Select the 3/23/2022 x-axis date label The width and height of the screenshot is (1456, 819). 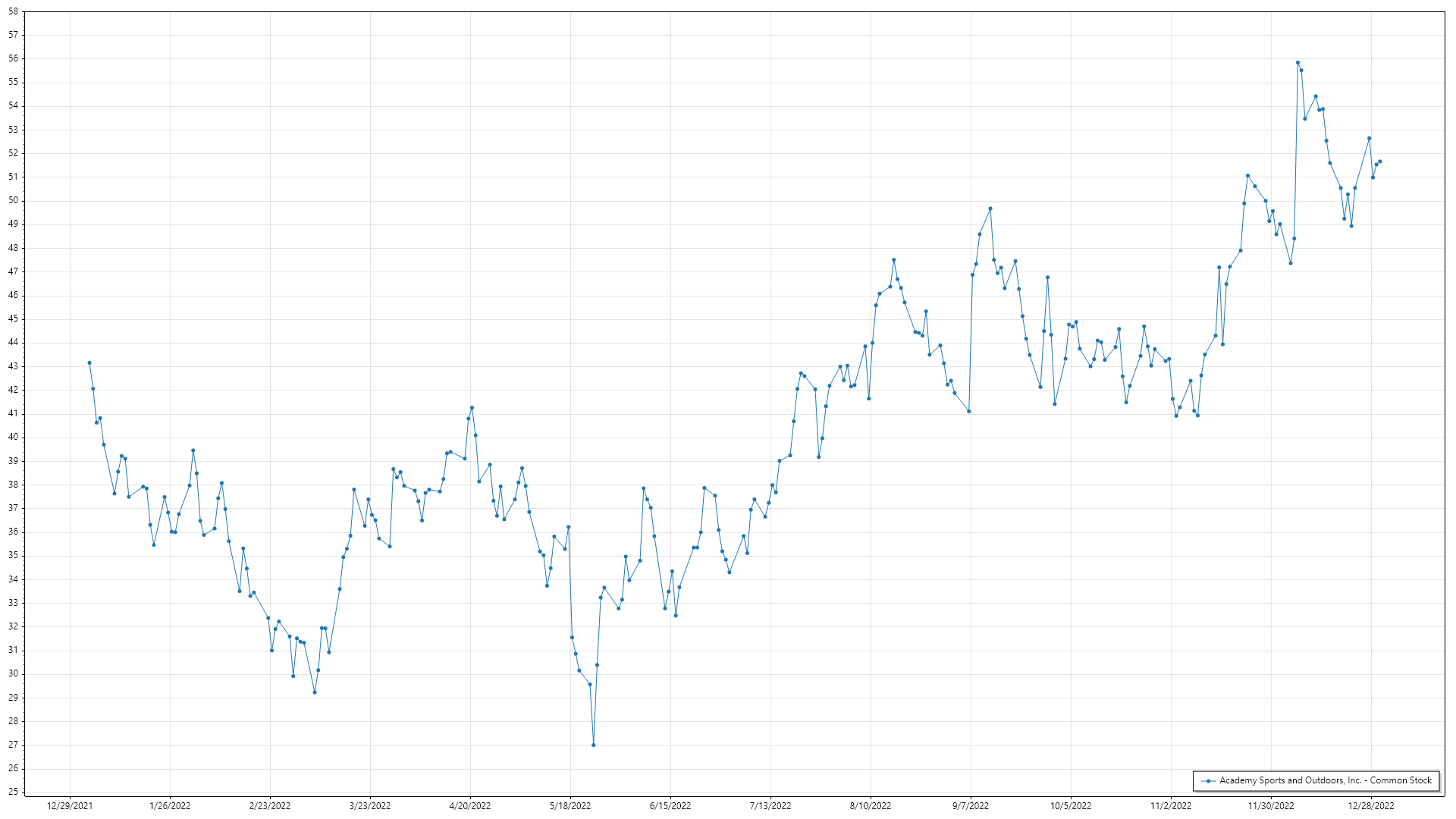[370, 806]
